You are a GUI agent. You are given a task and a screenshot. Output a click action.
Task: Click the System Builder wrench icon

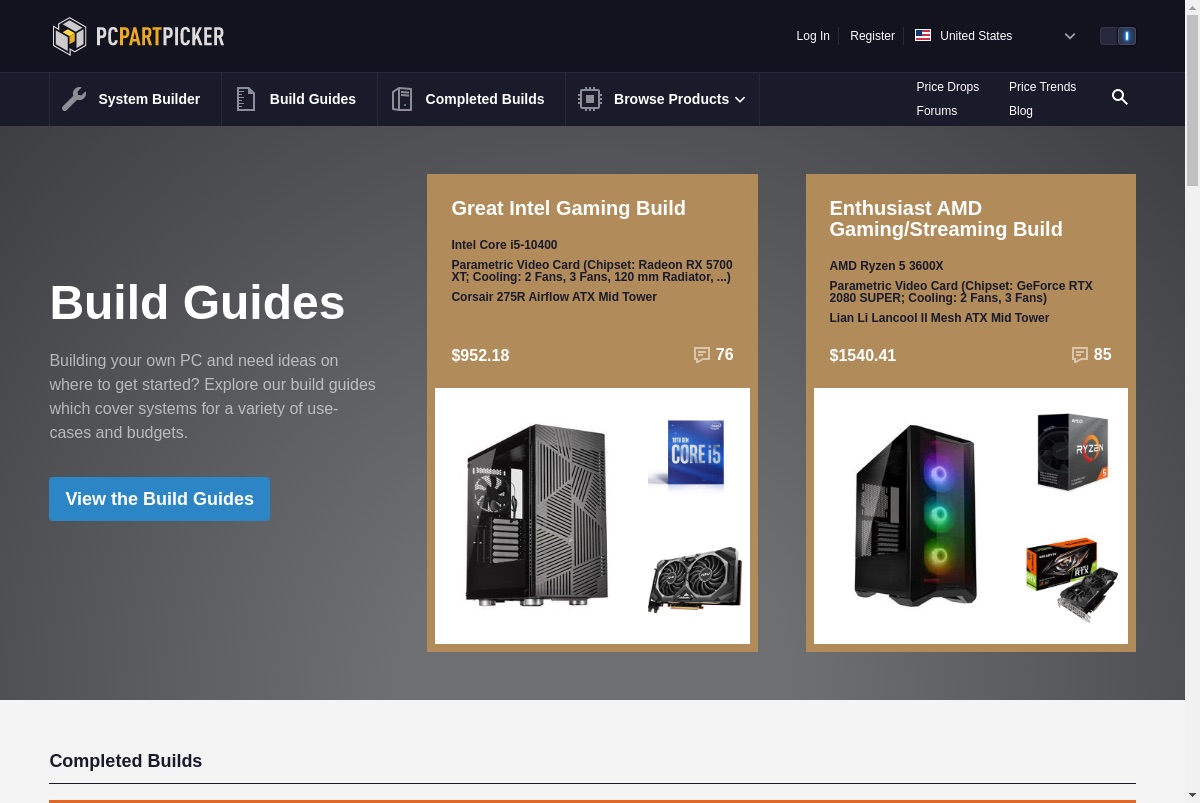coord(74,99)
